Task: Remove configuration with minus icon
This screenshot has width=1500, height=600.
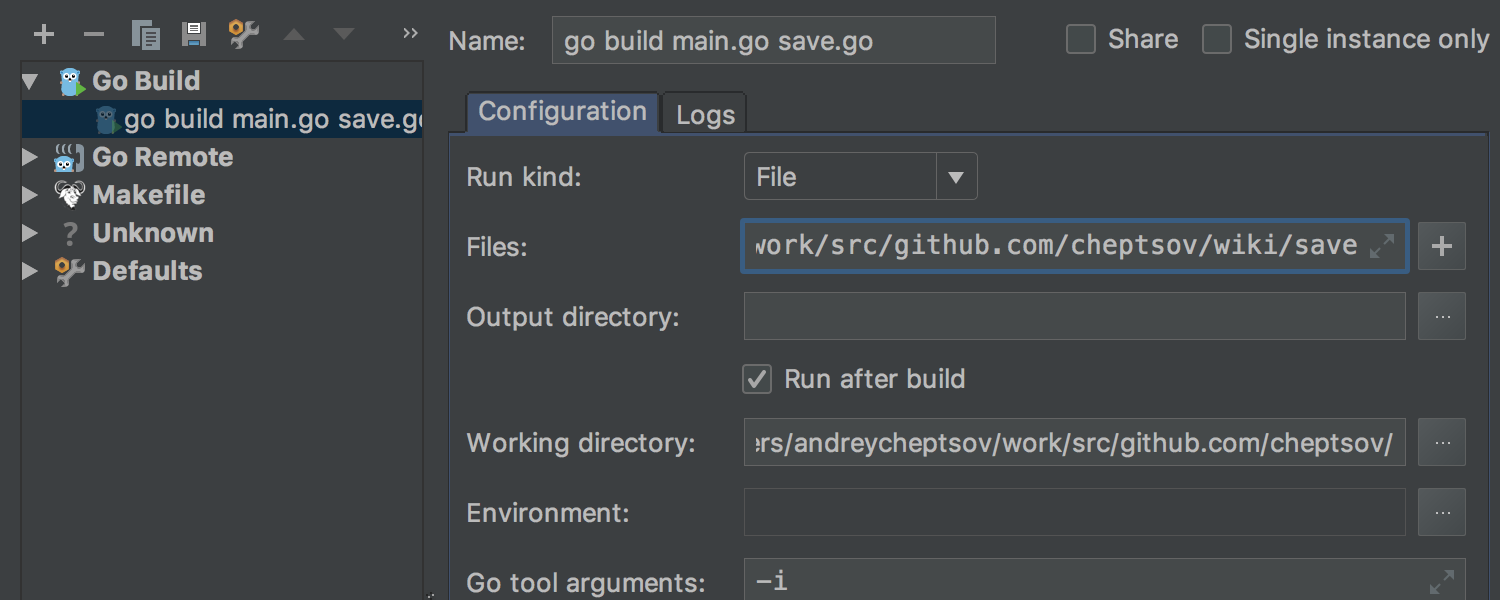Action: (x=94, y=35)
